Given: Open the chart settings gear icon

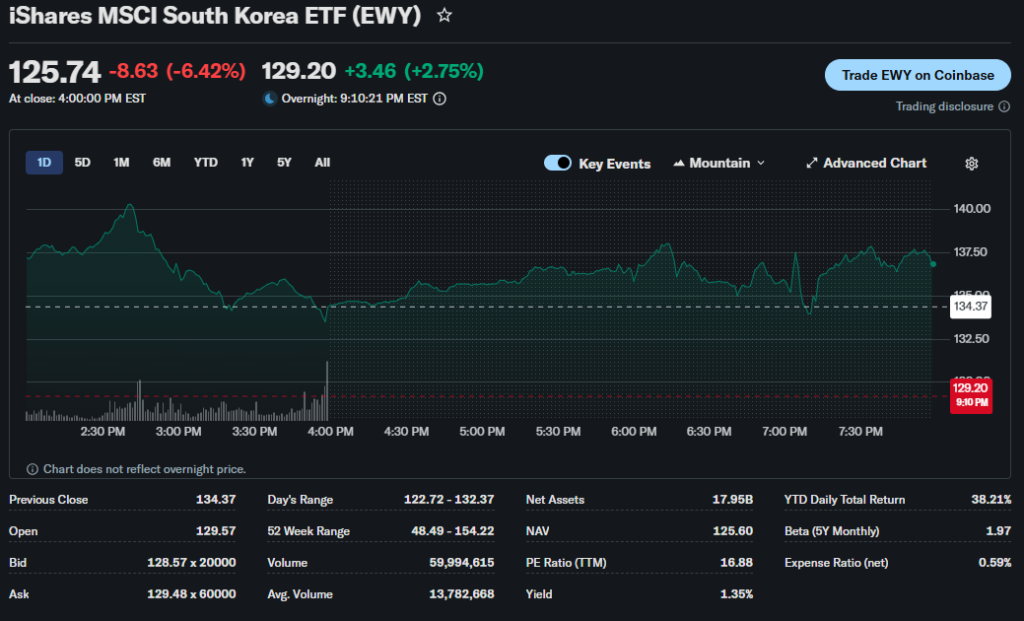Looking at the screenshot, I should pyautogui.click(x=971, y=164).
